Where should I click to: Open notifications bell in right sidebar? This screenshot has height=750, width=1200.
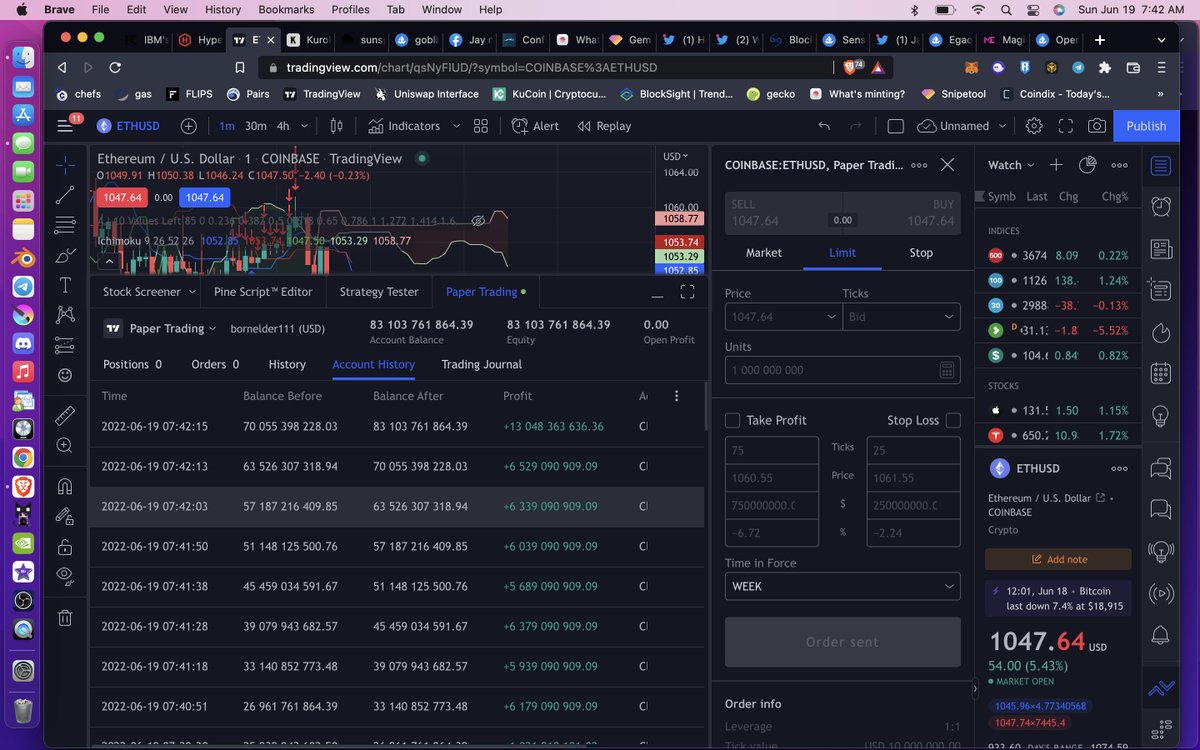[x=1161, y=635]
